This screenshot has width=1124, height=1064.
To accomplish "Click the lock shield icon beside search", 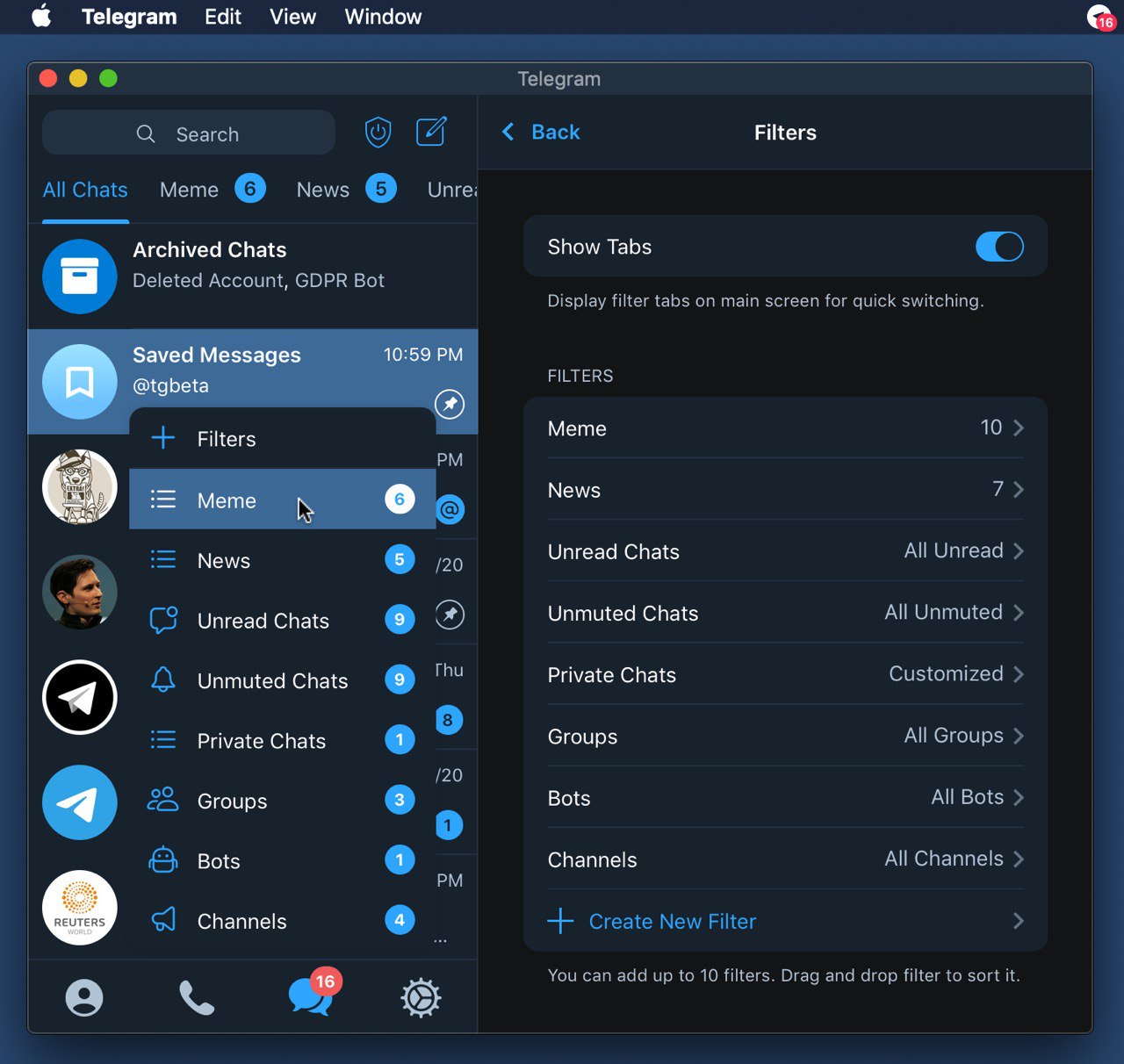I will click(x=378, y=133).
